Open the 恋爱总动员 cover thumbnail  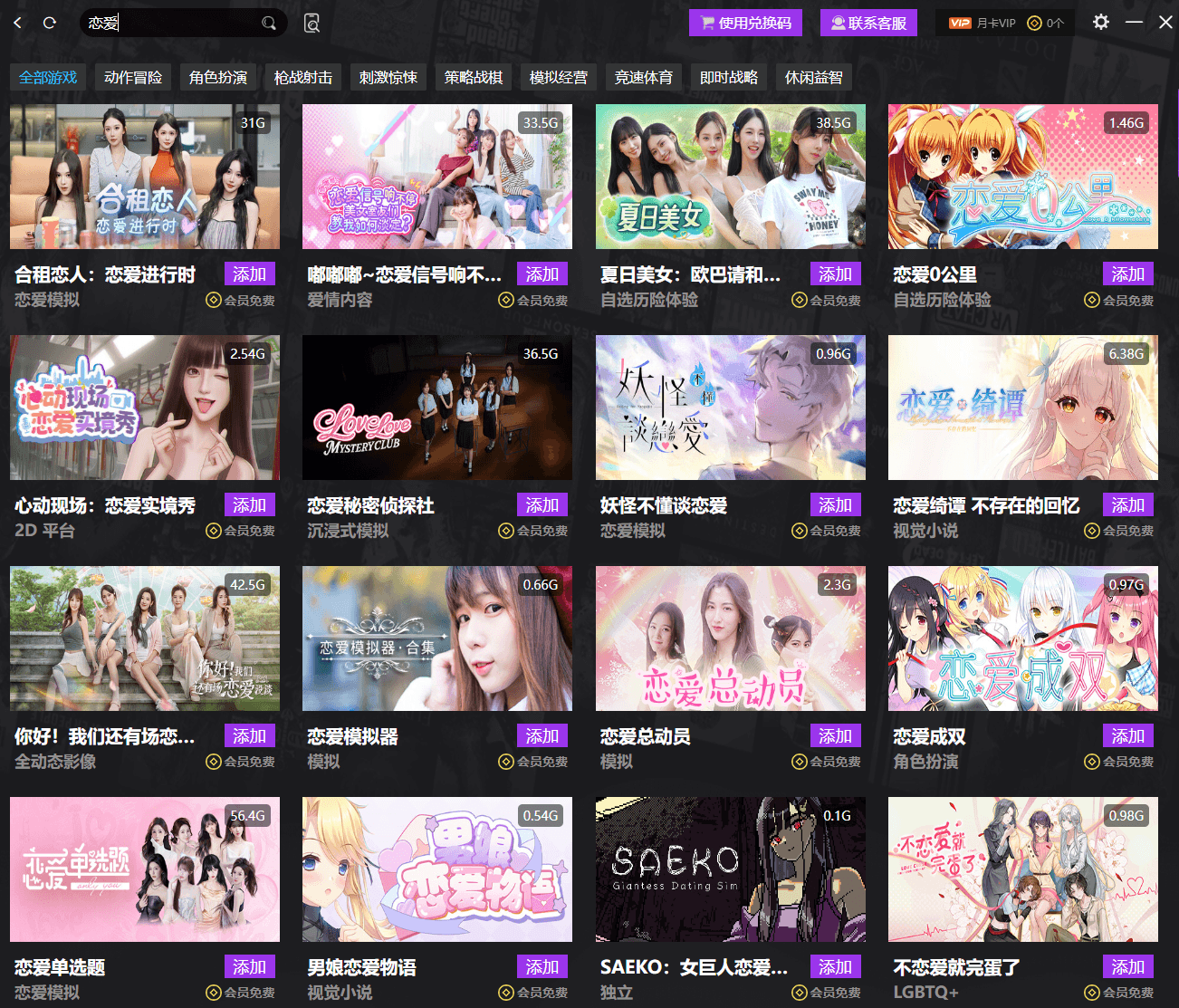click(x=731, y=638)
